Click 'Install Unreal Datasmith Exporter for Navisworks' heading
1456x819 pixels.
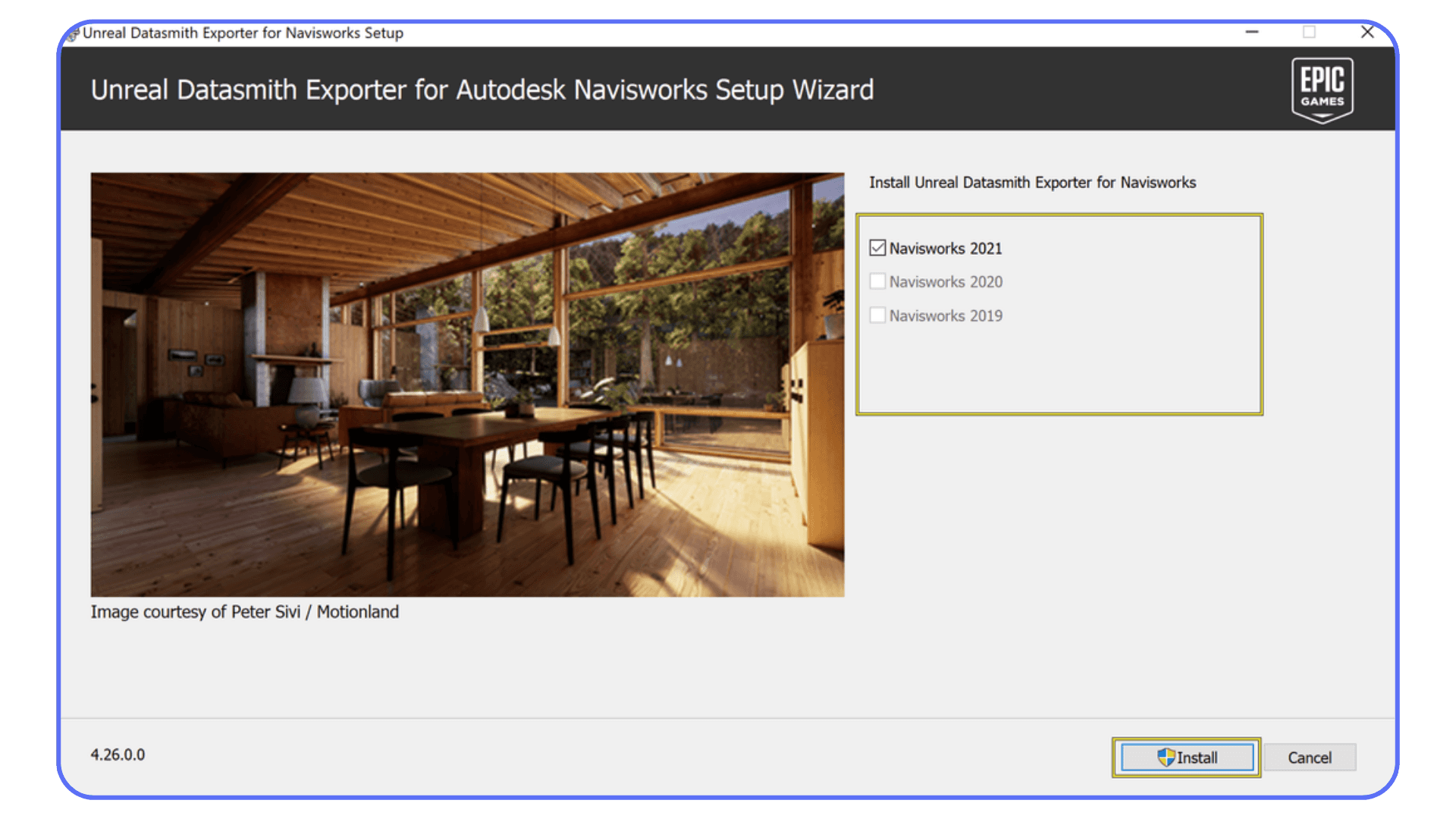tap(1032, 183)
